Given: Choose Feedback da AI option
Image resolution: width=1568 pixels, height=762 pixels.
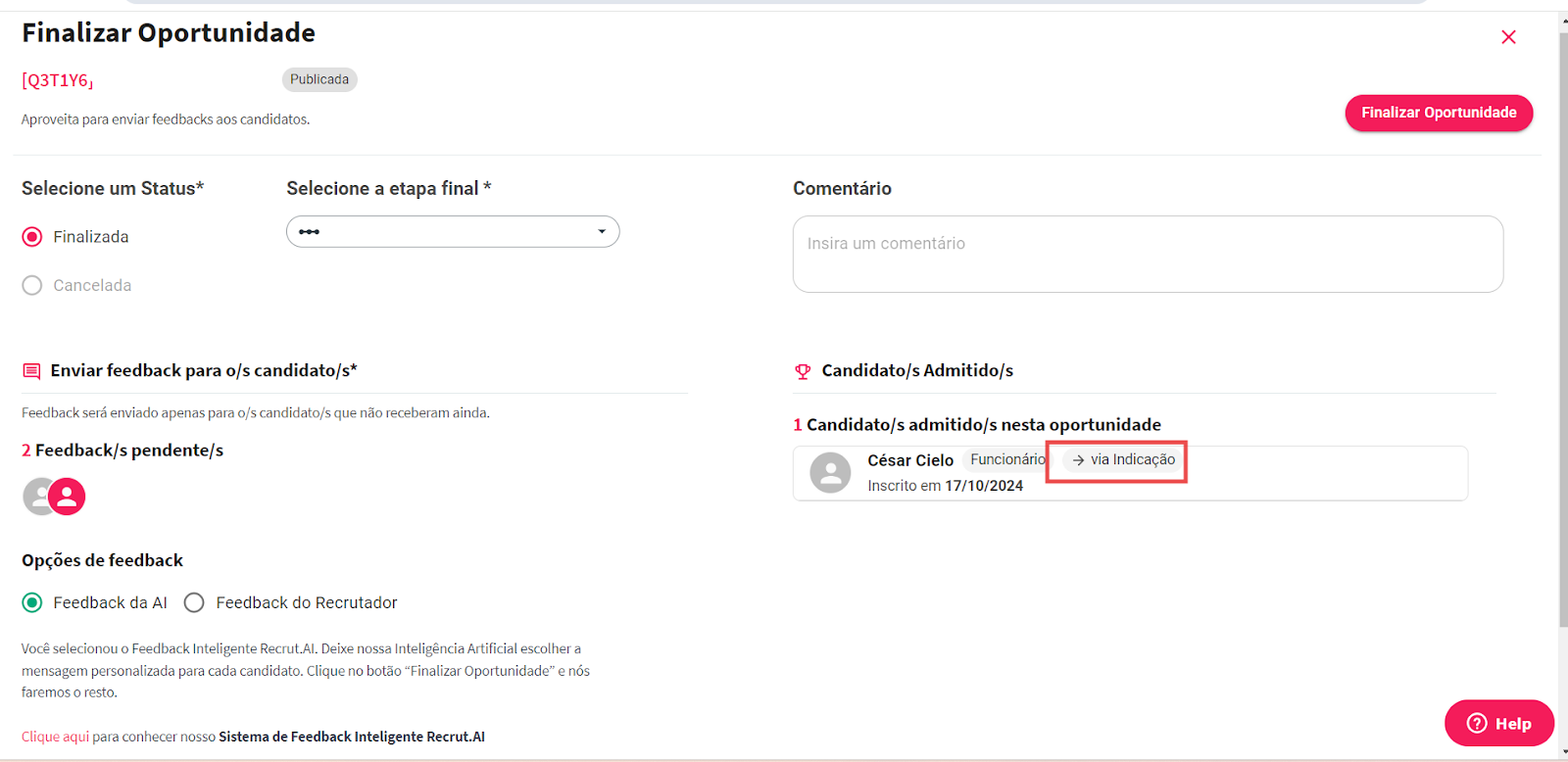Looking at the screenshot, I should (32, 602).
